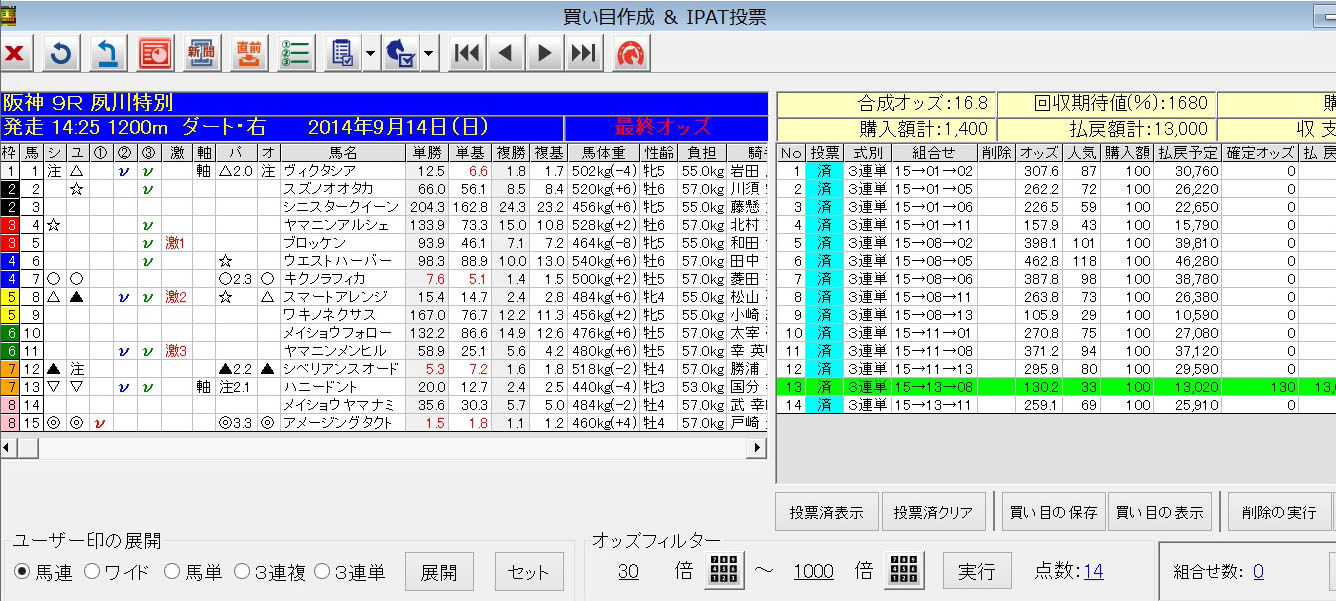Click the 削除の実行 button

1280,512
